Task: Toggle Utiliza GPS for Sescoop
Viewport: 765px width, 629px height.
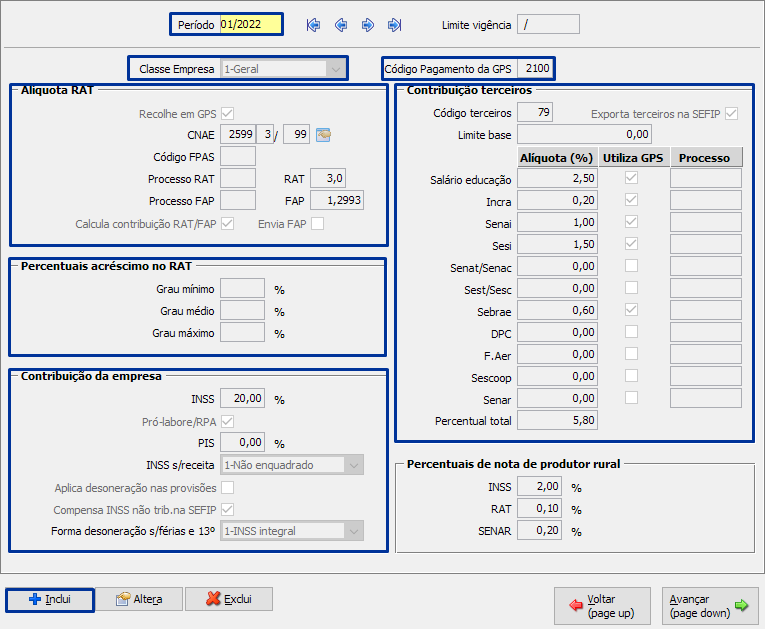Action: coord(631,376)
